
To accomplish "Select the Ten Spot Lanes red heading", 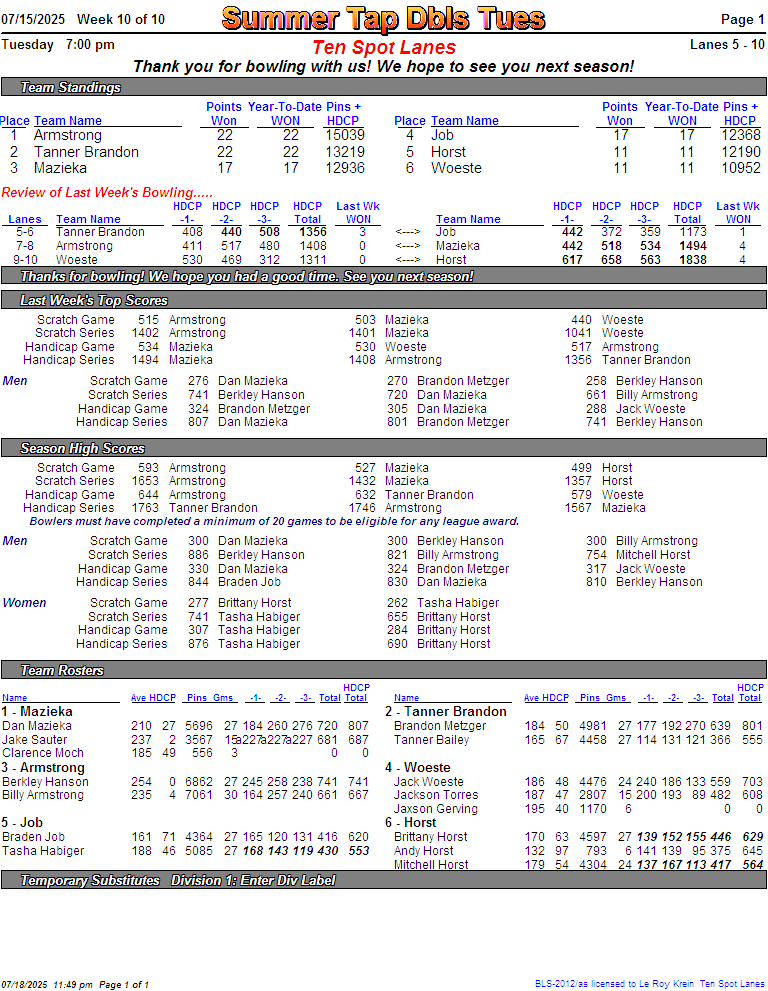I will point(383,47).
